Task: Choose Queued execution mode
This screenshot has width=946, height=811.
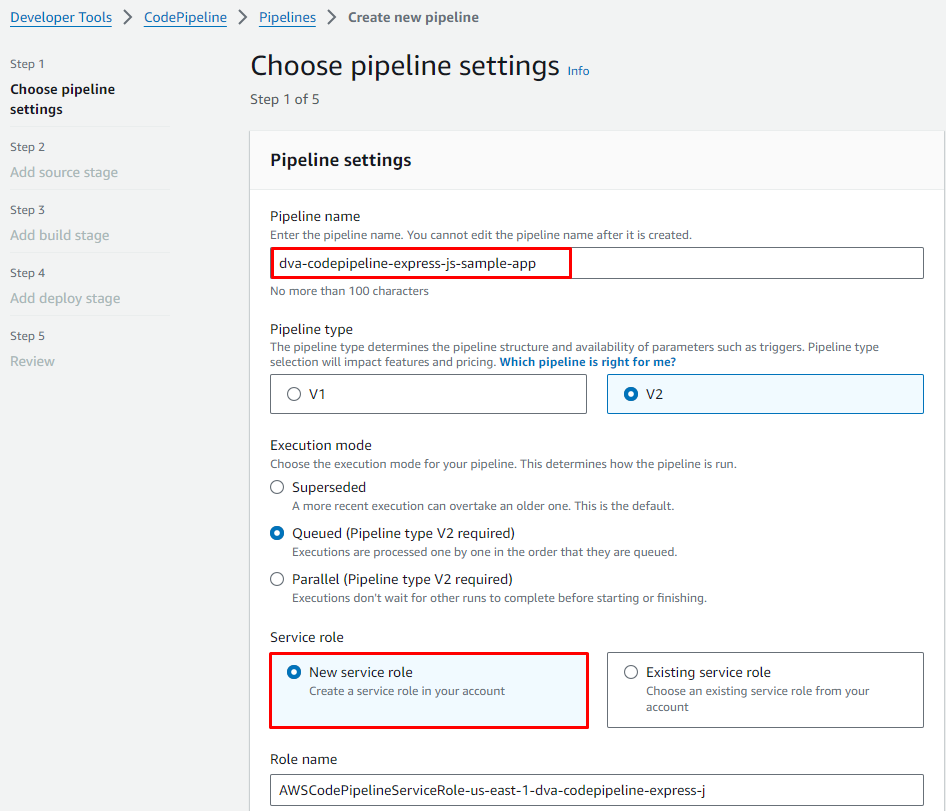Action: 277,533
